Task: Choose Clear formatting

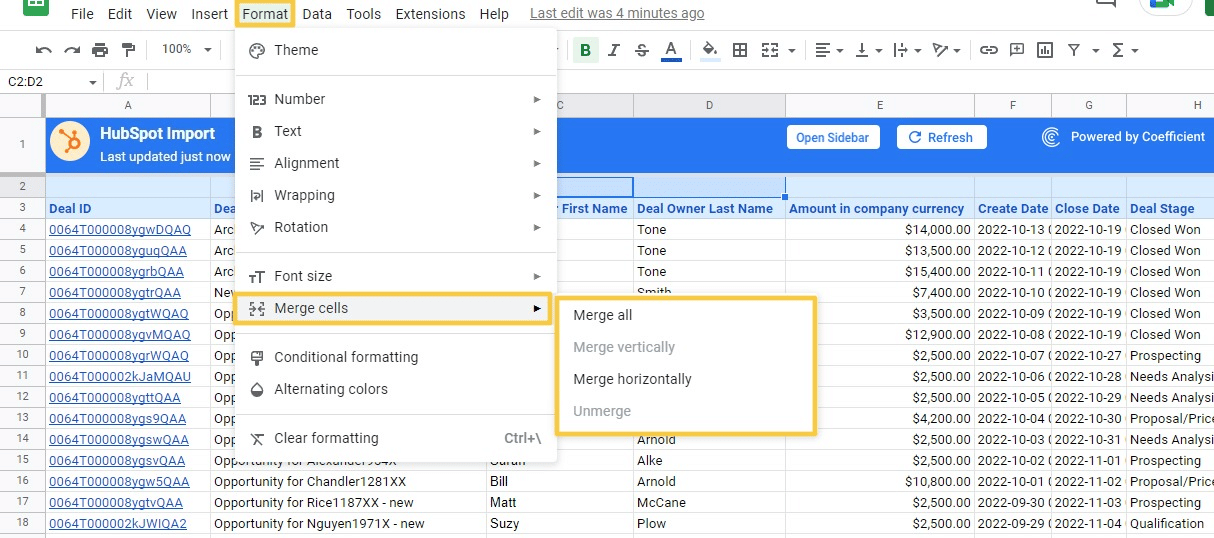Action: pos(395,438)
